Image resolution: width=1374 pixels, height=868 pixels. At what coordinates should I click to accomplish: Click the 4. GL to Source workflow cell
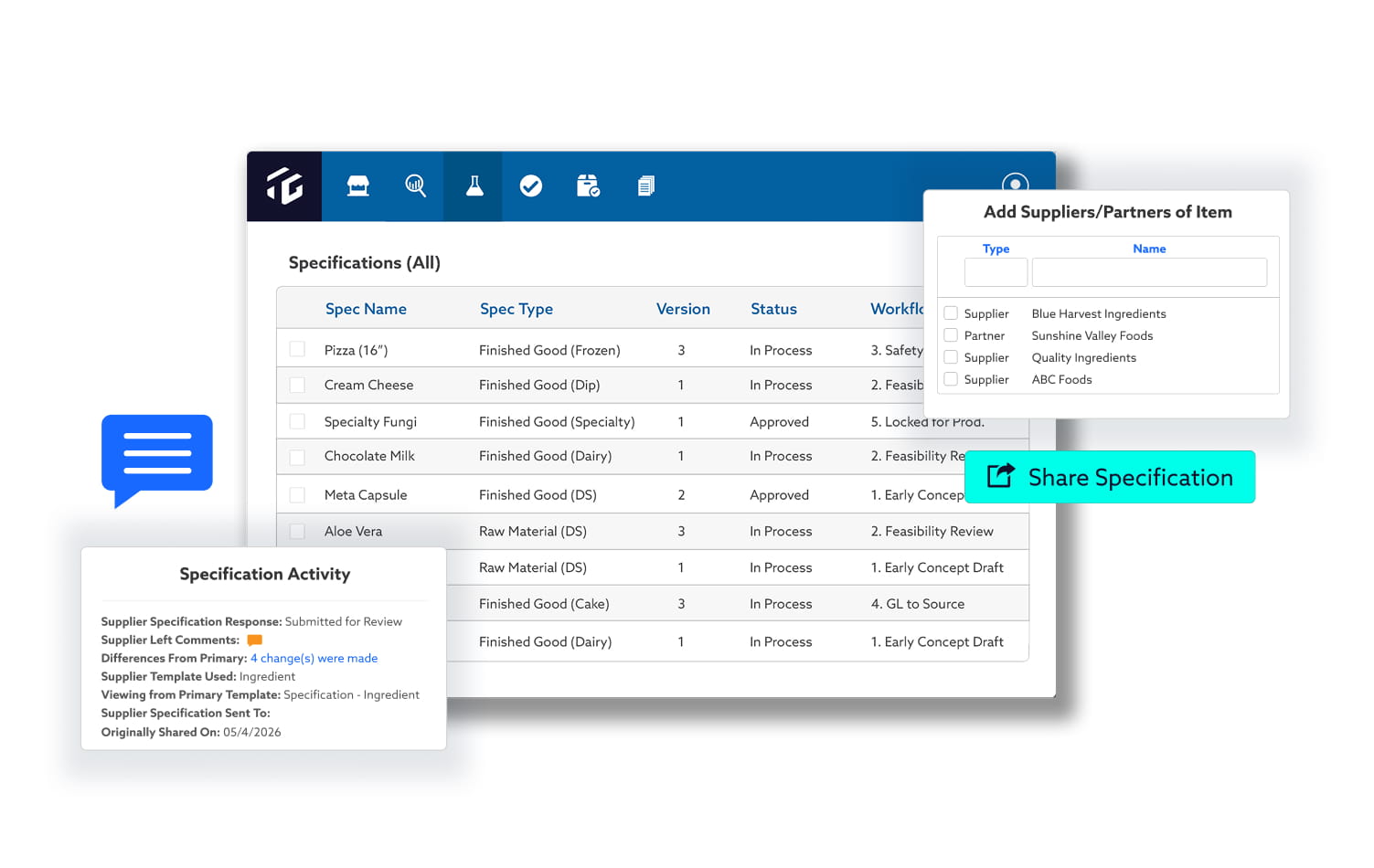(x=918, y=604)
